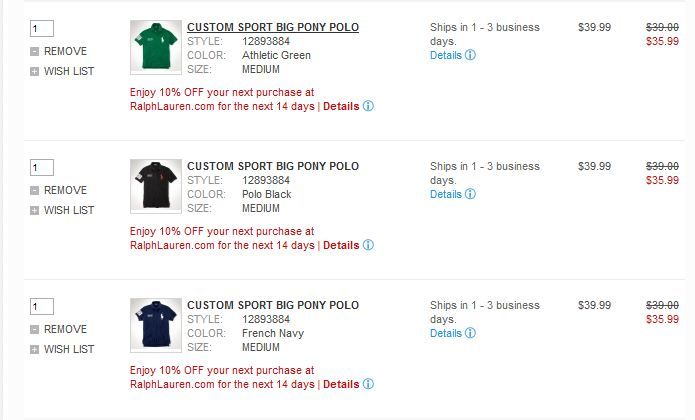This screenshot has width=695, height=420.
Task: Click the plus icon beside Wish List for navy polo
Action: coord(35,349)
